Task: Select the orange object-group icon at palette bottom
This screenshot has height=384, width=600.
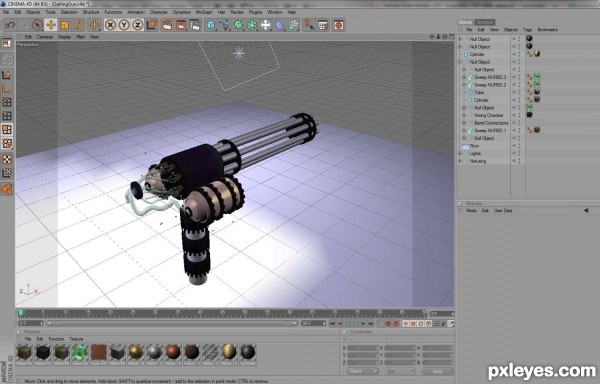Action: 7,189
